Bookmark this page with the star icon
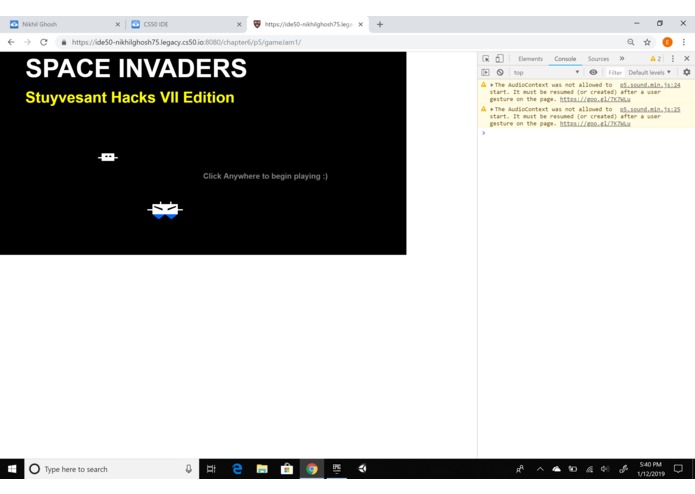The image size is (695, 494). [647, 42]
